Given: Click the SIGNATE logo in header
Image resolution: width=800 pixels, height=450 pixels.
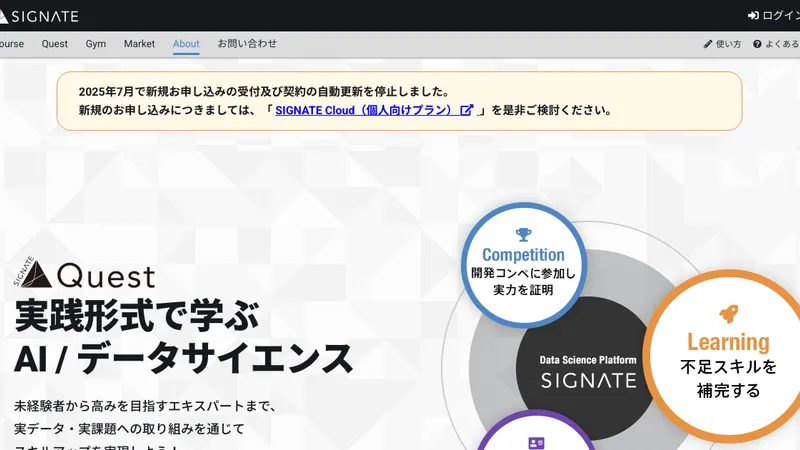Looking at the screenshot, I should tap(39, 16).
